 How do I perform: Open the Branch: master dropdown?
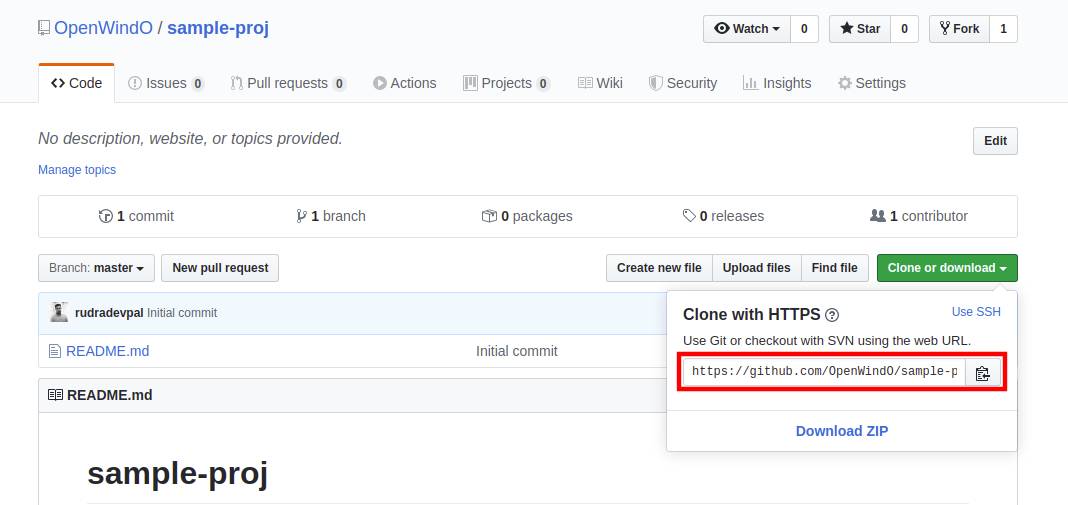point(96,268)
